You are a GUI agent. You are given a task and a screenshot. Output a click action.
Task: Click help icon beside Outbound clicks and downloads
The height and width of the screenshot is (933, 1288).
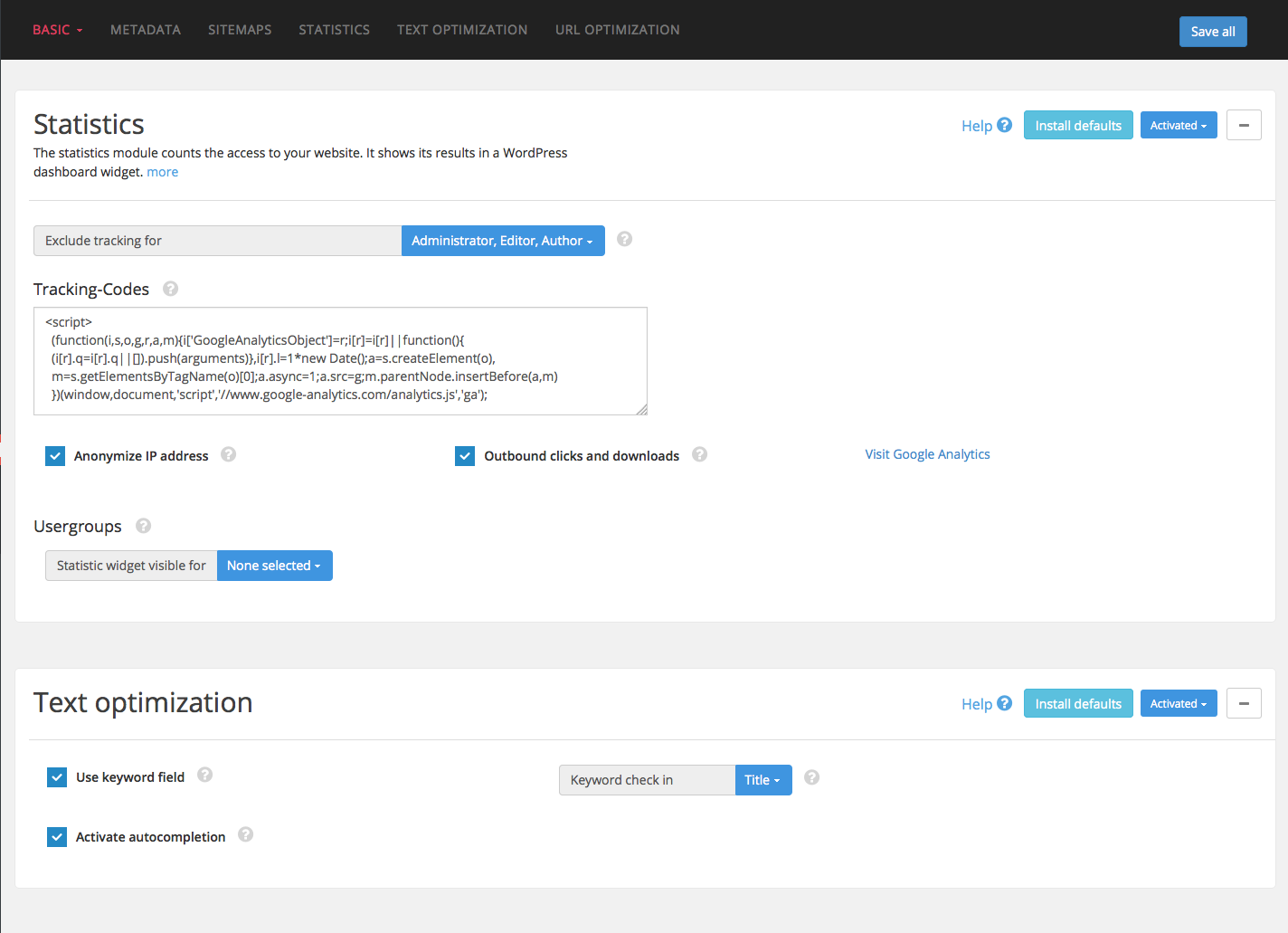[699, 454]
